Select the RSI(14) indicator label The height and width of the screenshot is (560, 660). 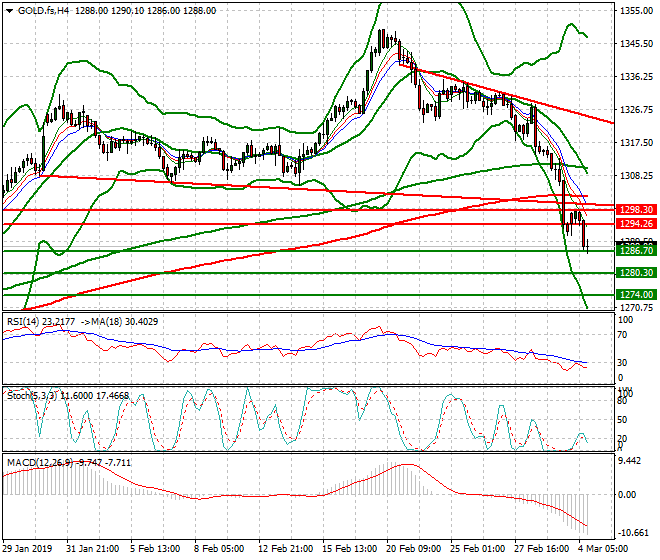point(24,322)
